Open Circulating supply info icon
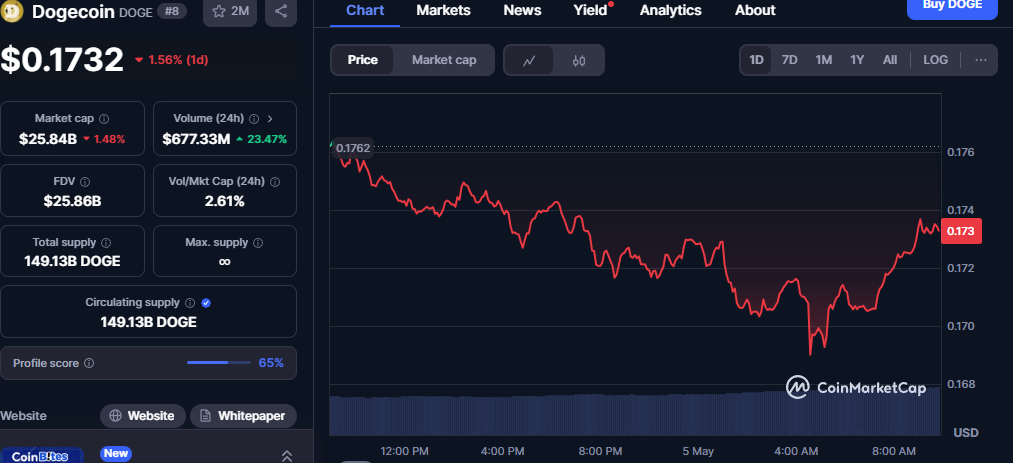1013x463 pixels. click(190, 303)
